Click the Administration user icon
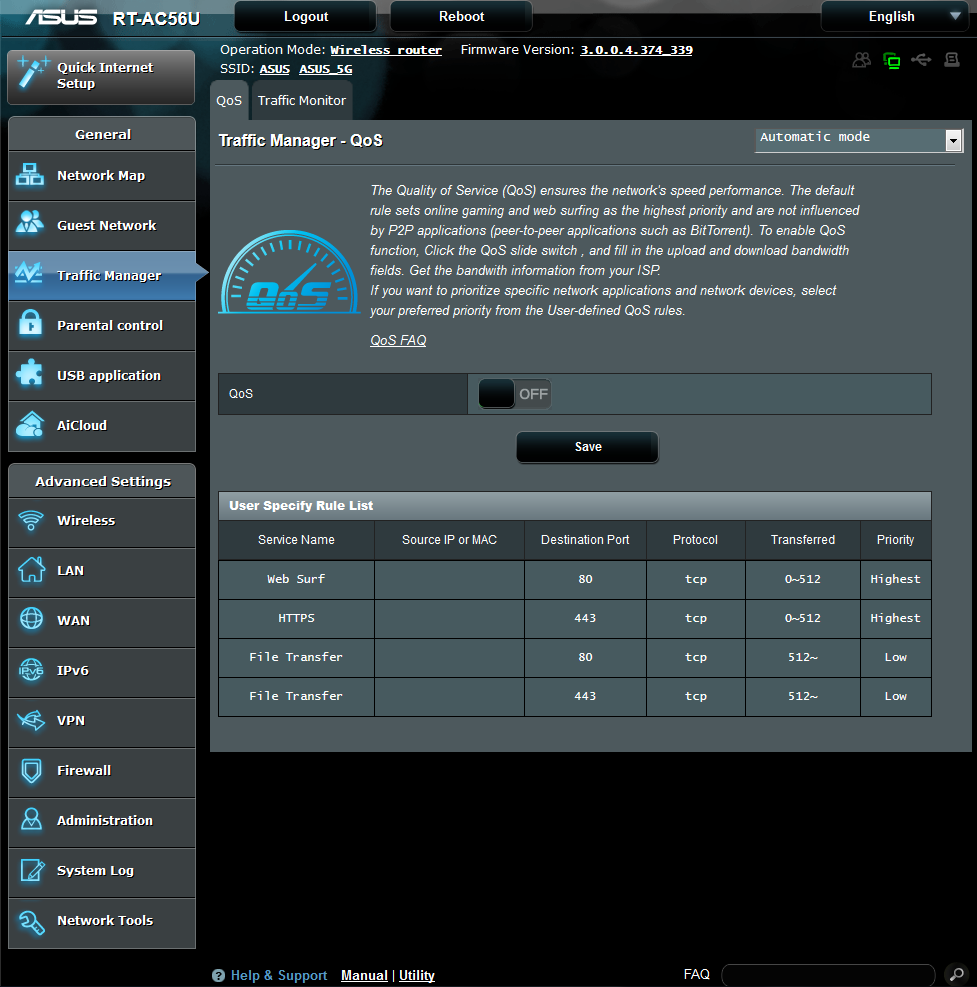This screenshot has width=977, height=987. click(31, 820)
